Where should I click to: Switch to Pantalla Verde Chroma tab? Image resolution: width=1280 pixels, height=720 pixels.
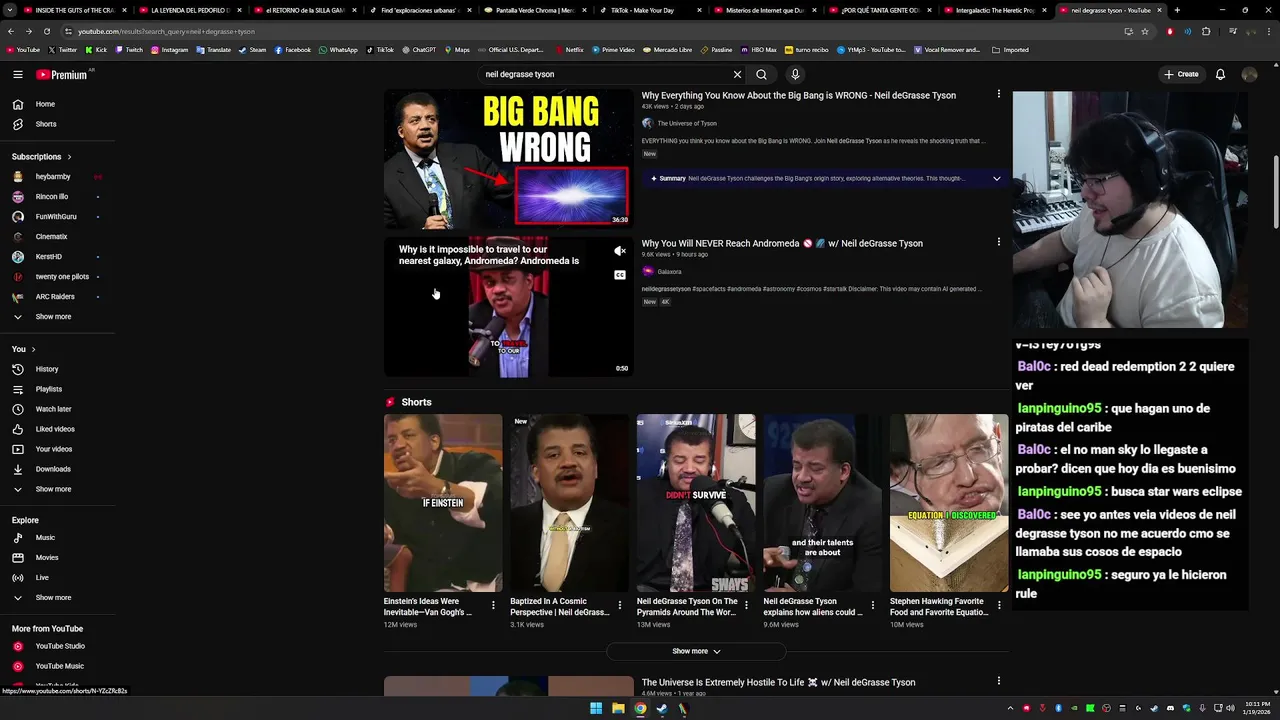pyautogui.click(x=533, y=10)
